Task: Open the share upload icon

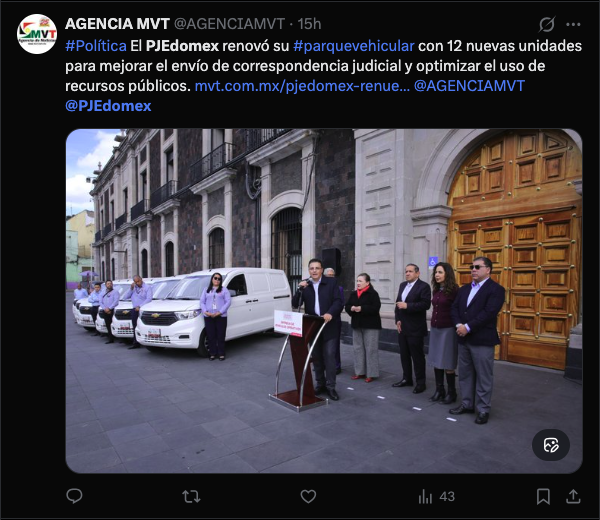Action: (573, 497)
